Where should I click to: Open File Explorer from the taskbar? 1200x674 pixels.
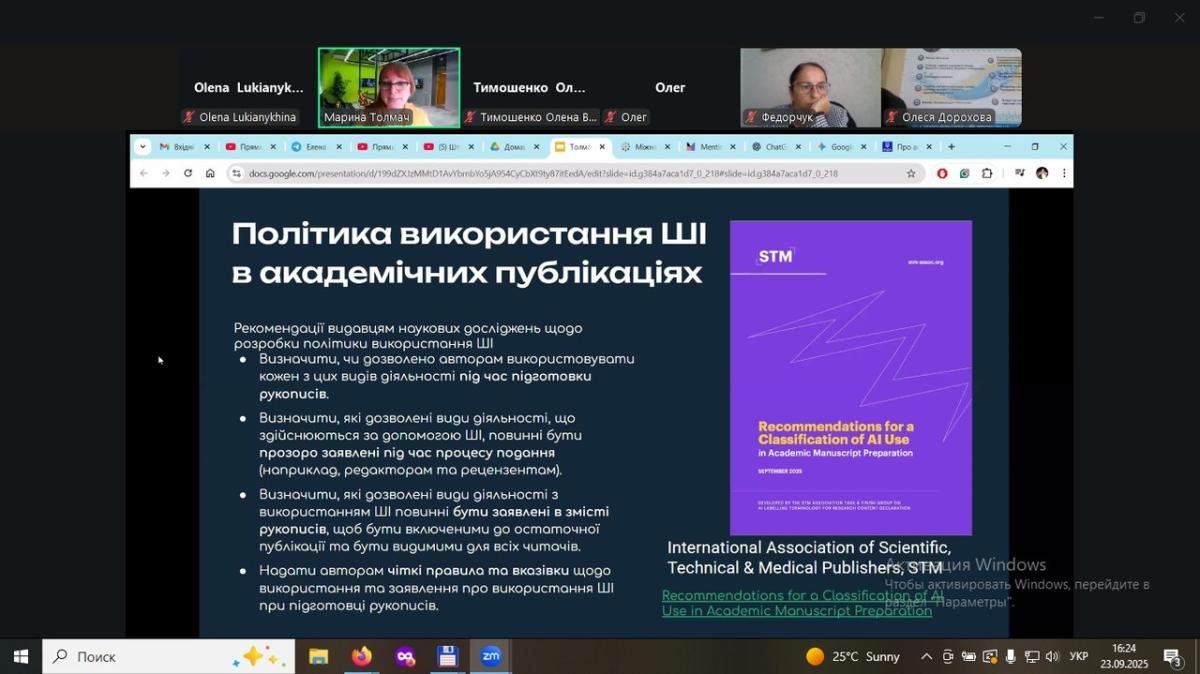pos(318,657)
